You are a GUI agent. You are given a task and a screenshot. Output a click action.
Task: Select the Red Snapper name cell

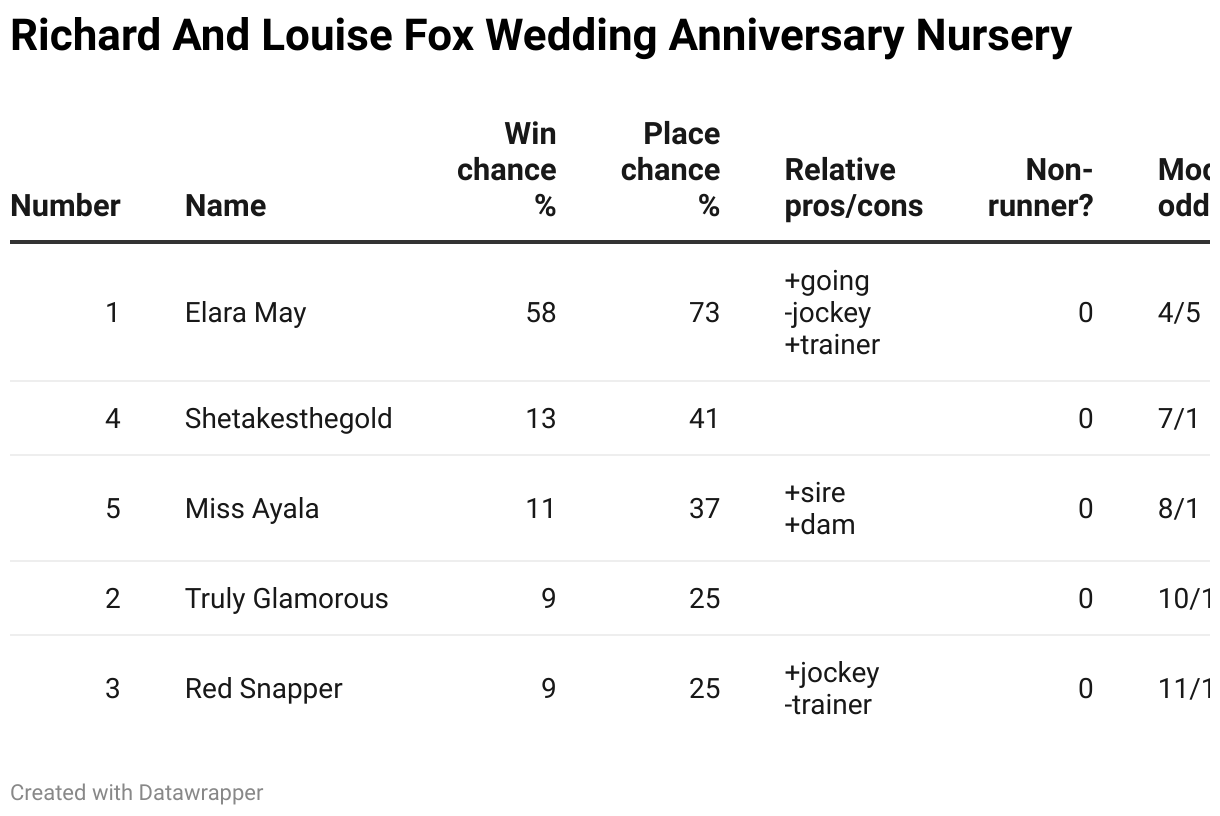click(x=264, y=688)
